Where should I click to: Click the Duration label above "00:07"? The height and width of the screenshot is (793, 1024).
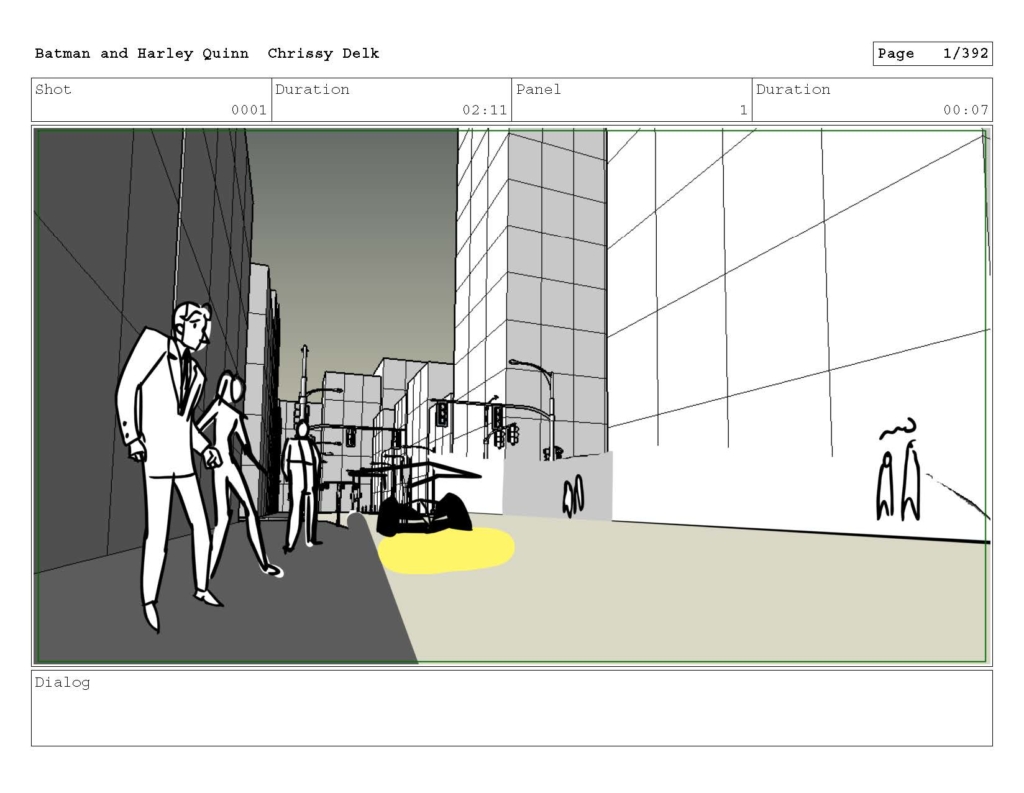(x=793, y=89)
